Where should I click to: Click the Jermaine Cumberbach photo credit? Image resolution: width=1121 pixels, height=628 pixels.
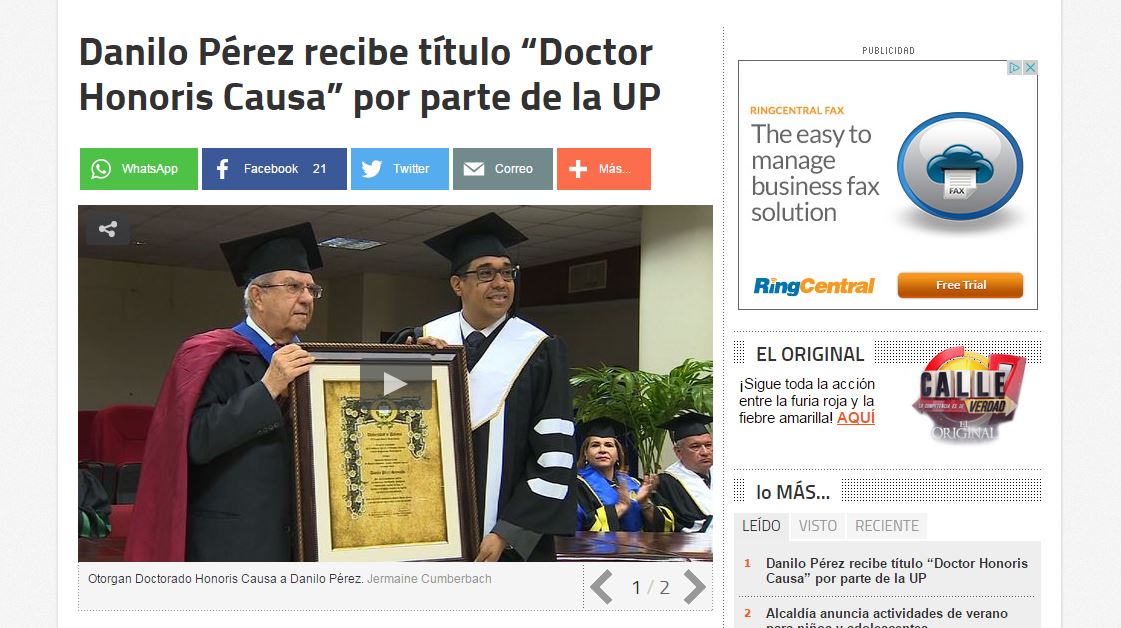coord(429,579)
